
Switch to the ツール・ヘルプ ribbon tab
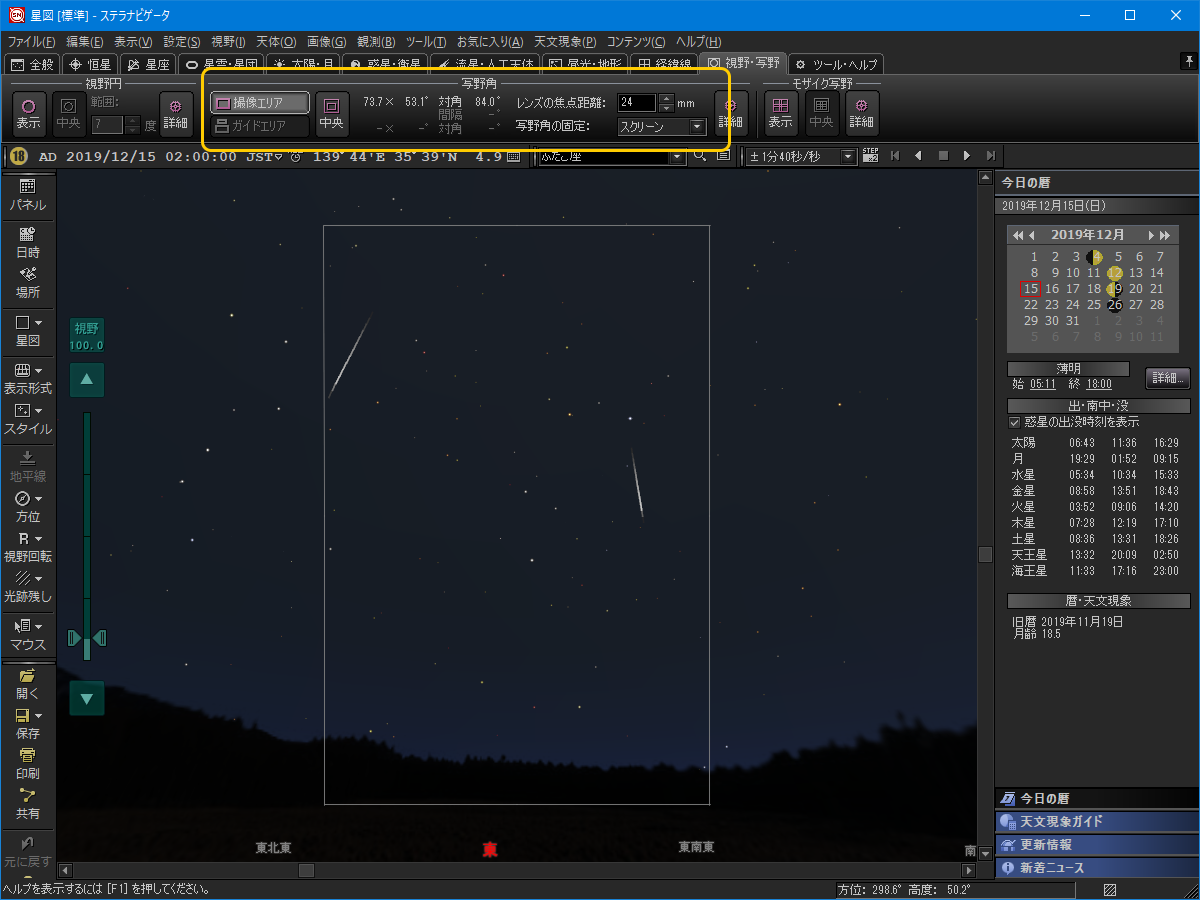[836, 64]
